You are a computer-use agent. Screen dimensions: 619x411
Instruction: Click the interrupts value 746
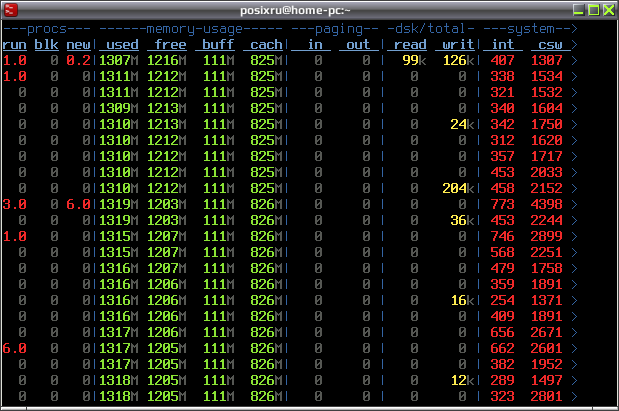pos(503,236)
